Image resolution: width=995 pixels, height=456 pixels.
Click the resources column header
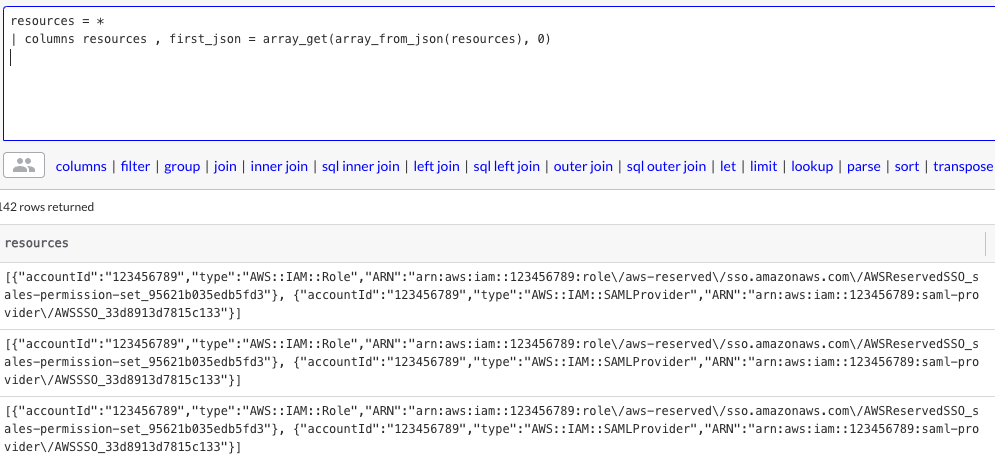point(37,243)
